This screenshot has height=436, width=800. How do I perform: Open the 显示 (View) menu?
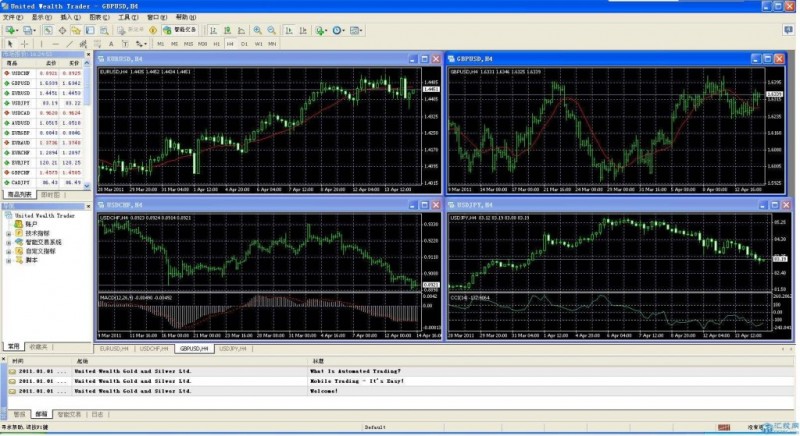click(42, 17)
